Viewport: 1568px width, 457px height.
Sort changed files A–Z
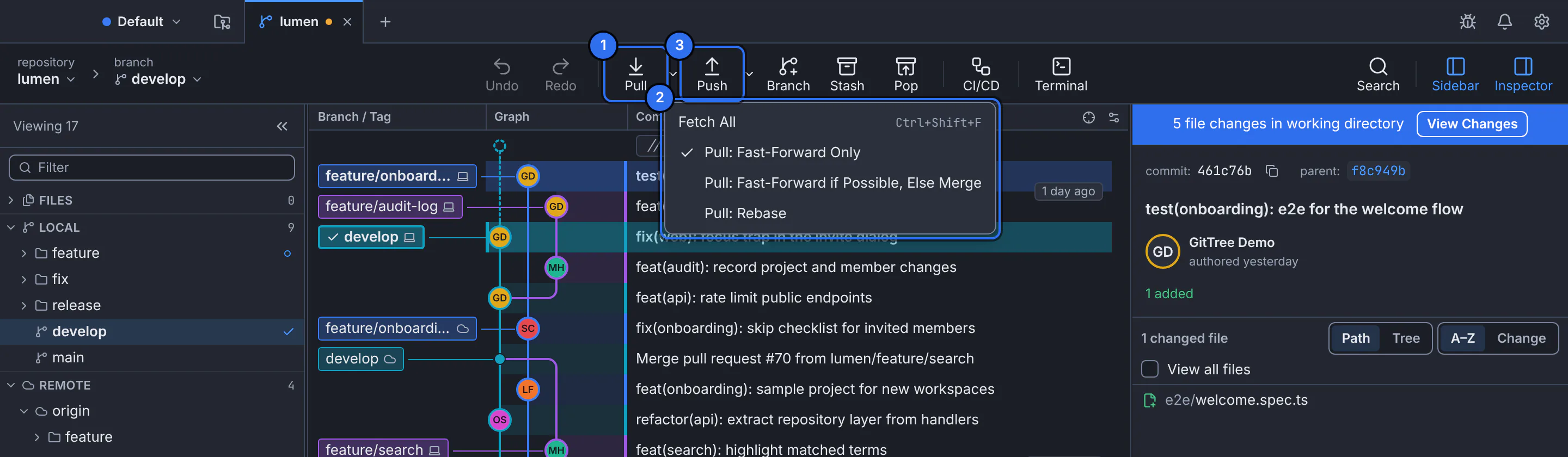[x=1462, y=338]
